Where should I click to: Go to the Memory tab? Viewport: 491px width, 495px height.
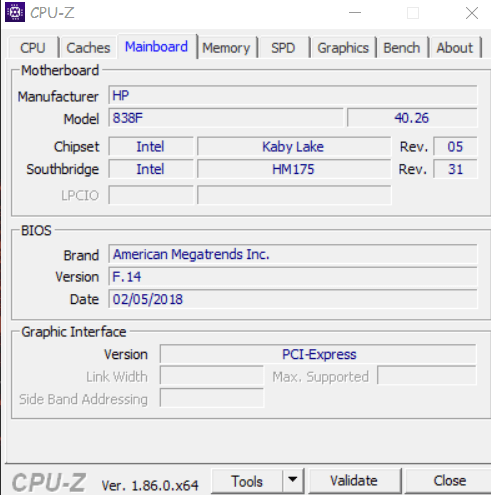[226, 48]
